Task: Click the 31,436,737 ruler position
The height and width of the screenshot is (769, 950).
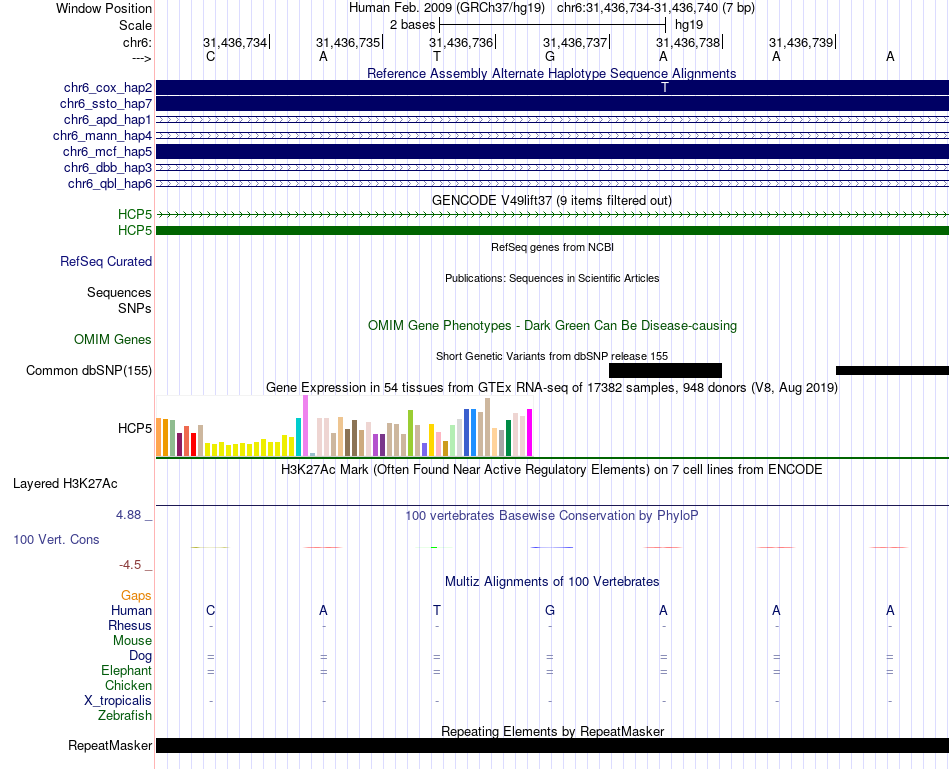Action: click(574, 42)
